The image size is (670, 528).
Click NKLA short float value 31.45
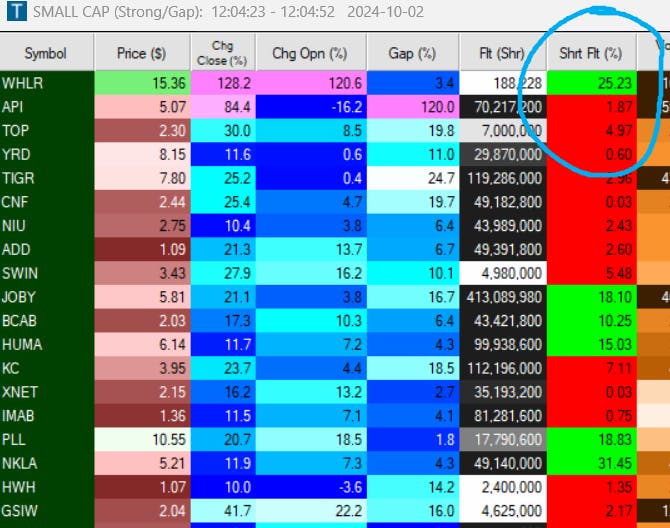(592, 463)
